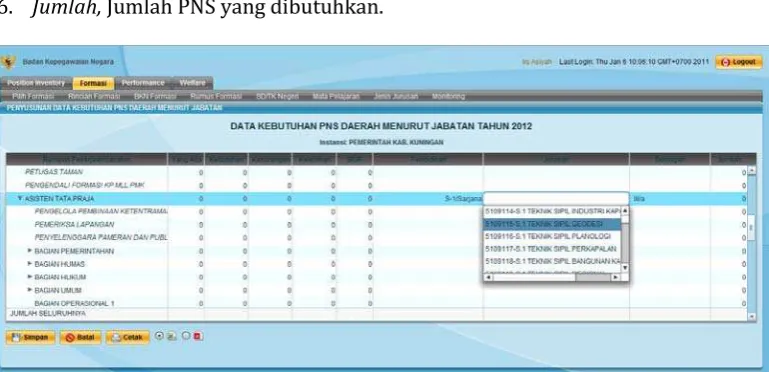Expand the BAGIAN PEMERINTAHAN tree row

(x=30, y=250)
